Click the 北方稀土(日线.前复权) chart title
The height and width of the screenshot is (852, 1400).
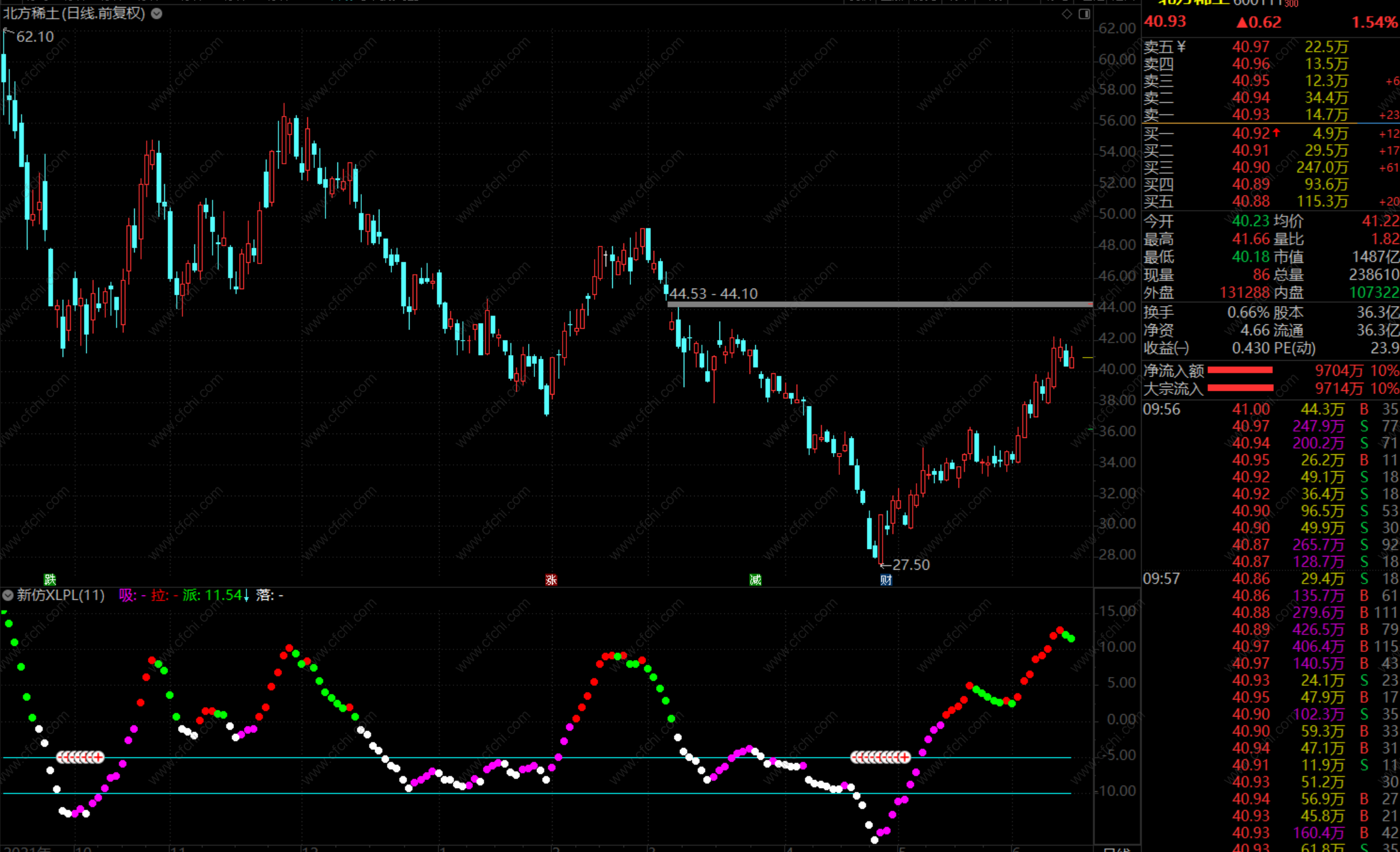74,13
